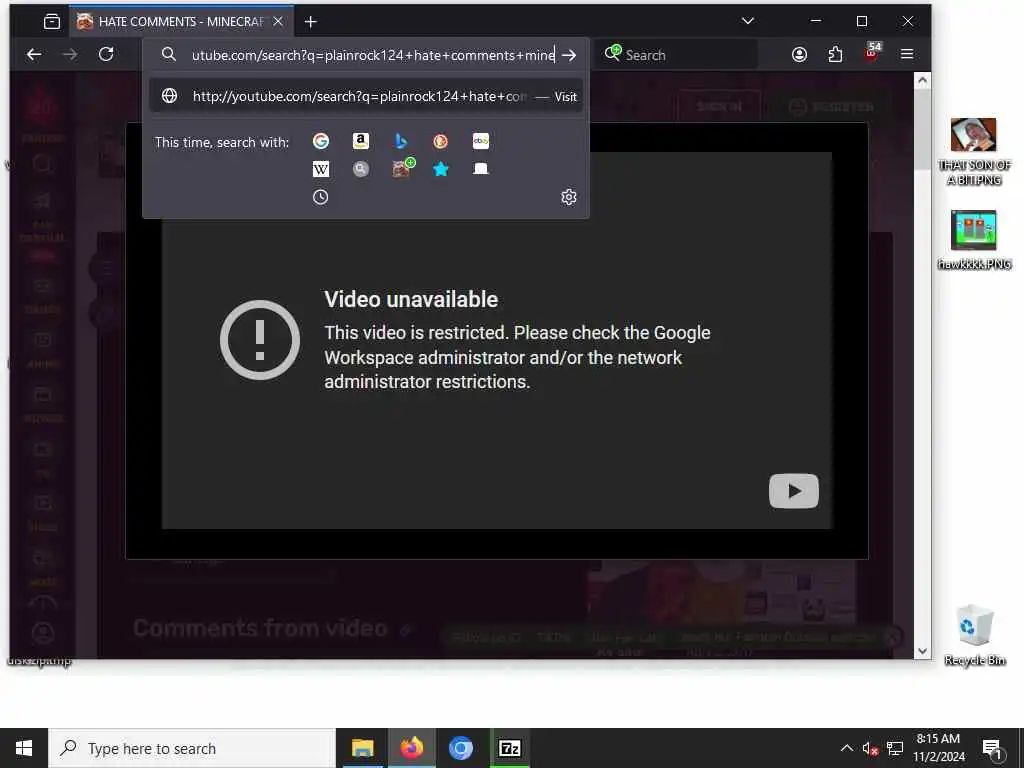1024x768 pixels.
Task: Search this time with Wikipedia
Action: coord(321,169)
